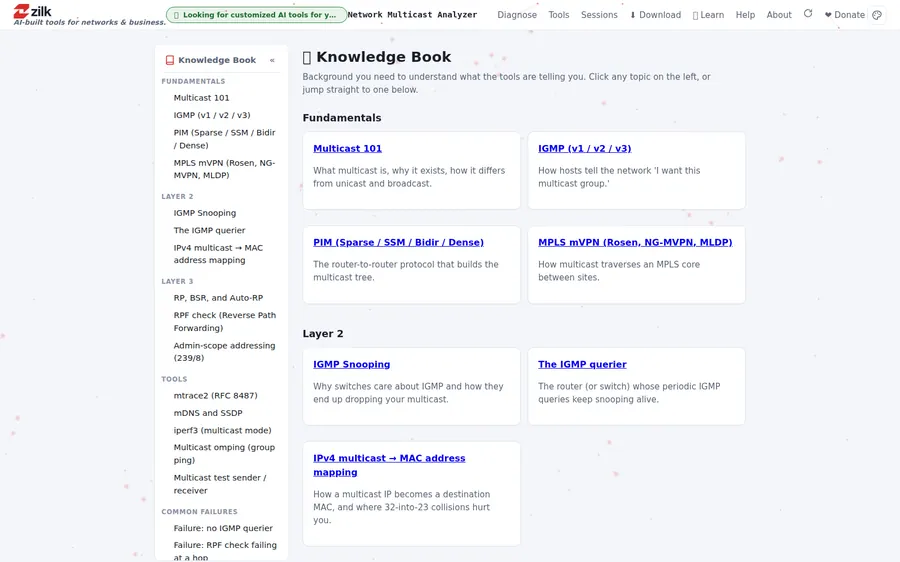Click the customized AI tools banner
Screen dimensions: 900x562
click(x=256, y=15)
